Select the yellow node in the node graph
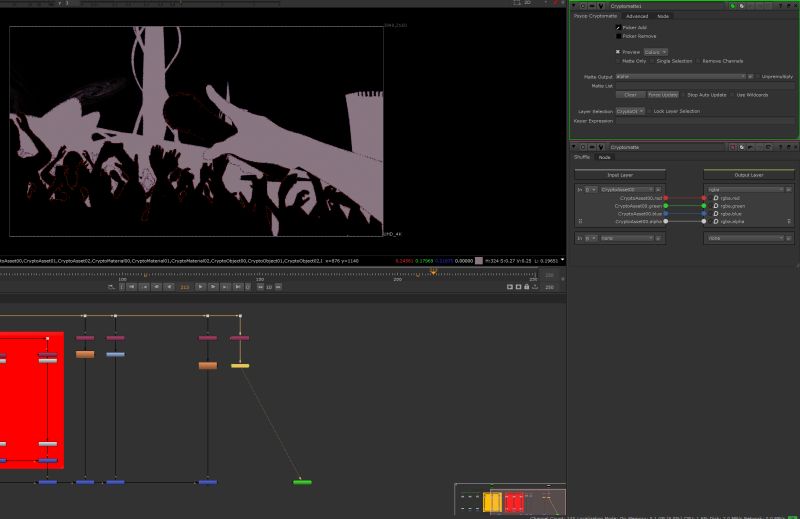The height and width of the screenshot is (519, 800). coord(240,365)
